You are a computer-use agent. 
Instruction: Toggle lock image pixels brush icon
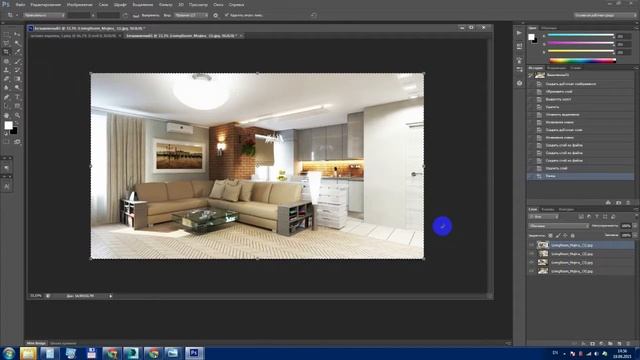(x=558, y=236)
